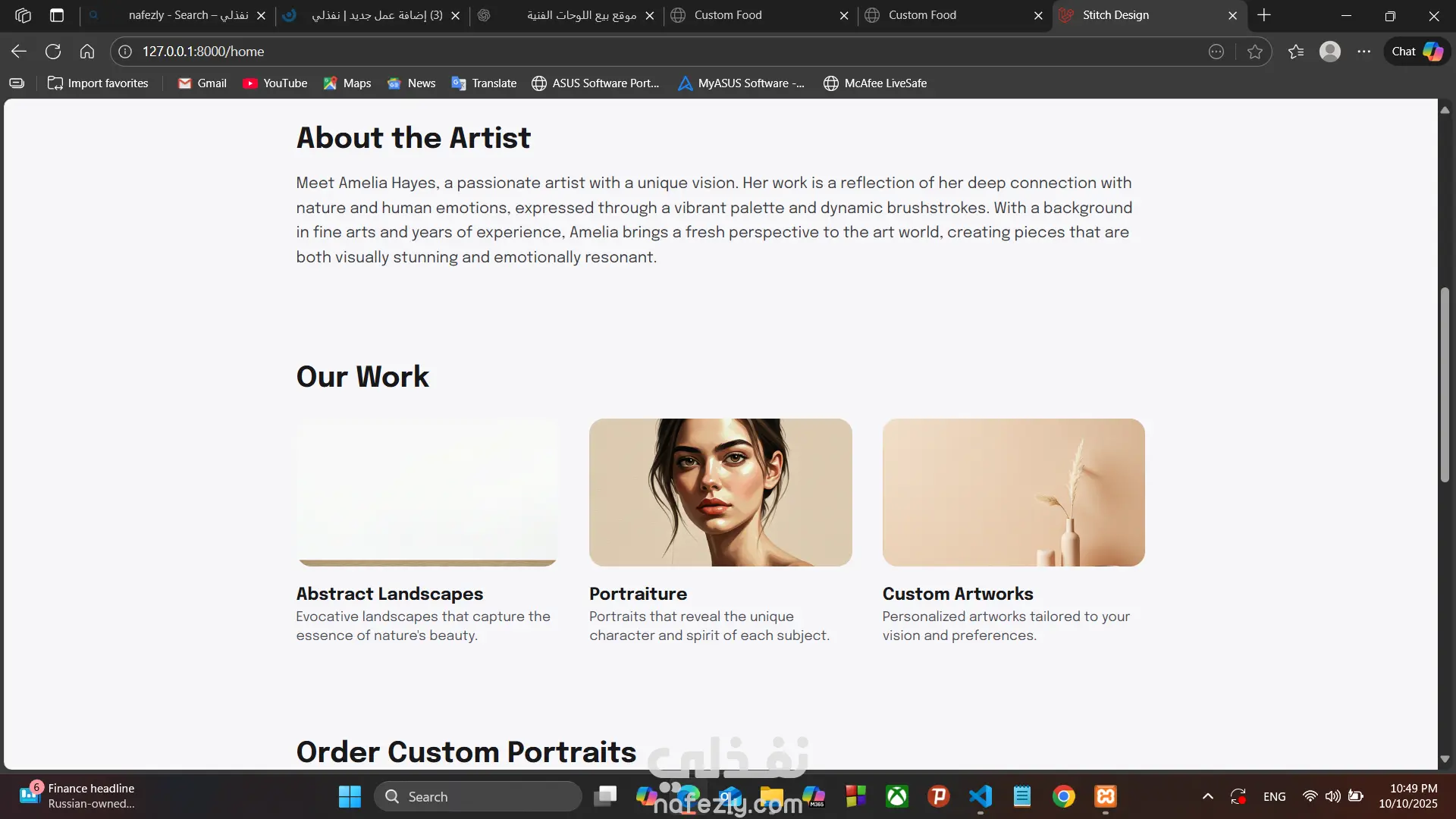
Task: Click the page vertical scrollbar thumb
Action: click(1445, 384)
